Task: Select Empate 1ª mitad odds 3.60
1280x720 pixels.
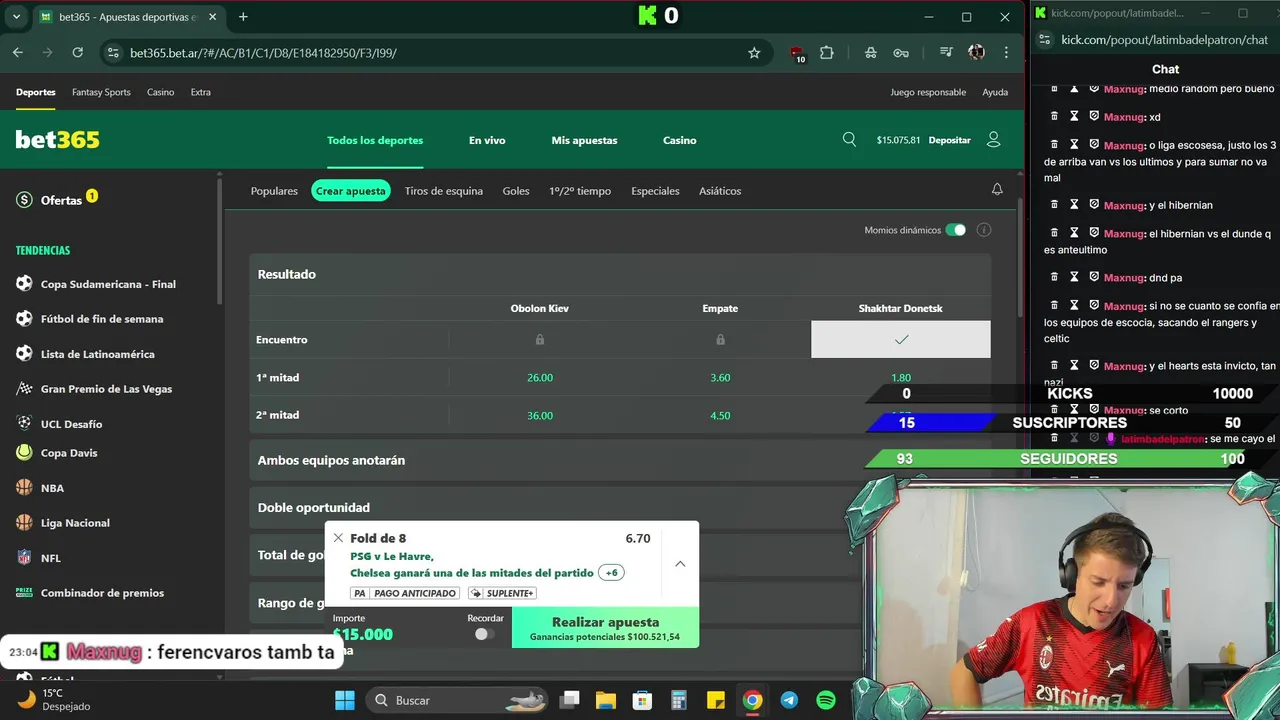Action: (x=720, y=378)
